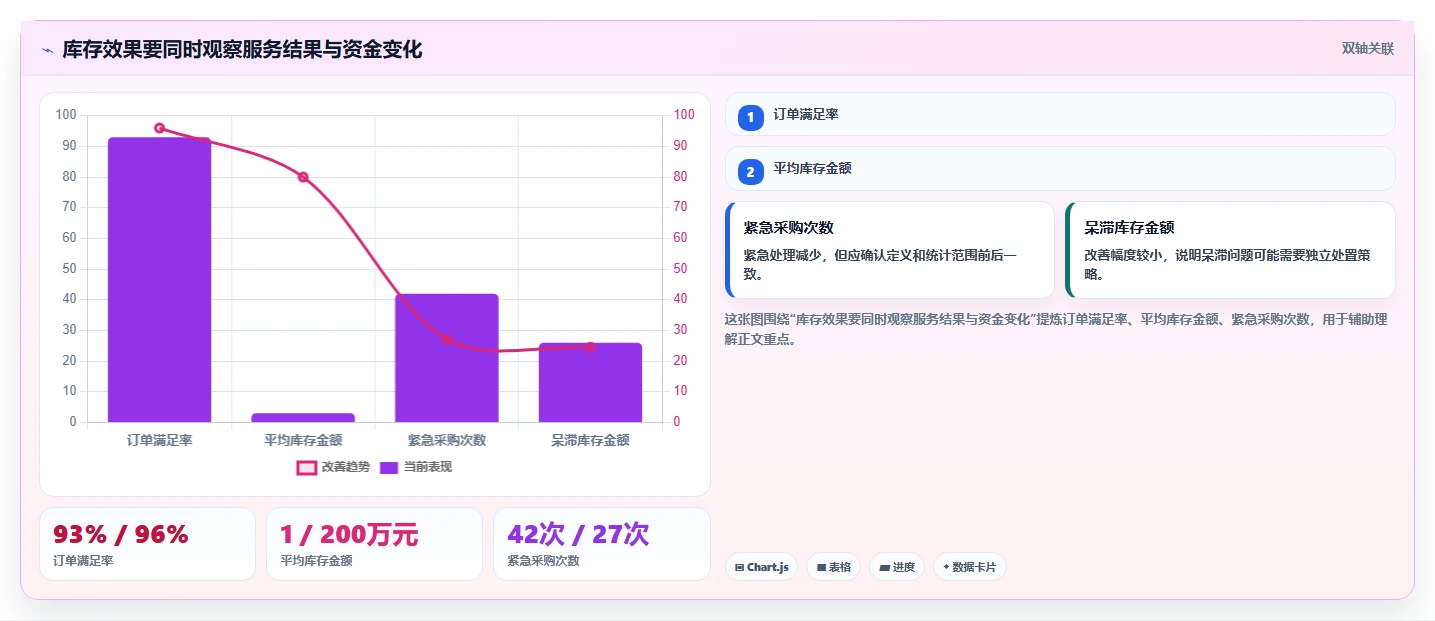The height and width of the screenshot is (621, 1435).
Task: Click trend line point at 平均库存金额
Action: coord(303,177)
